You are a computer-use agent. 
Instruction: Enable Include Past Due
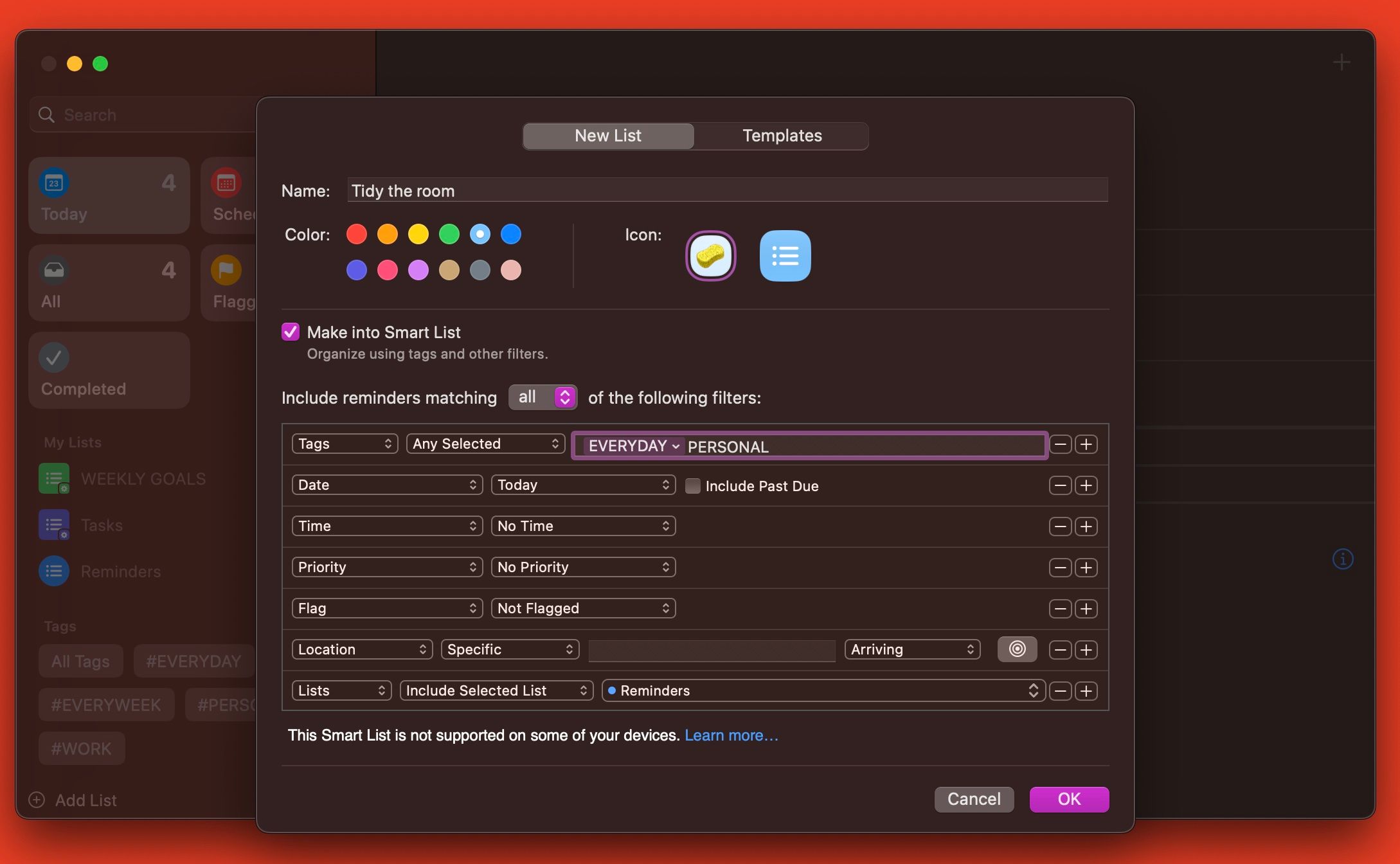(693, 486)
